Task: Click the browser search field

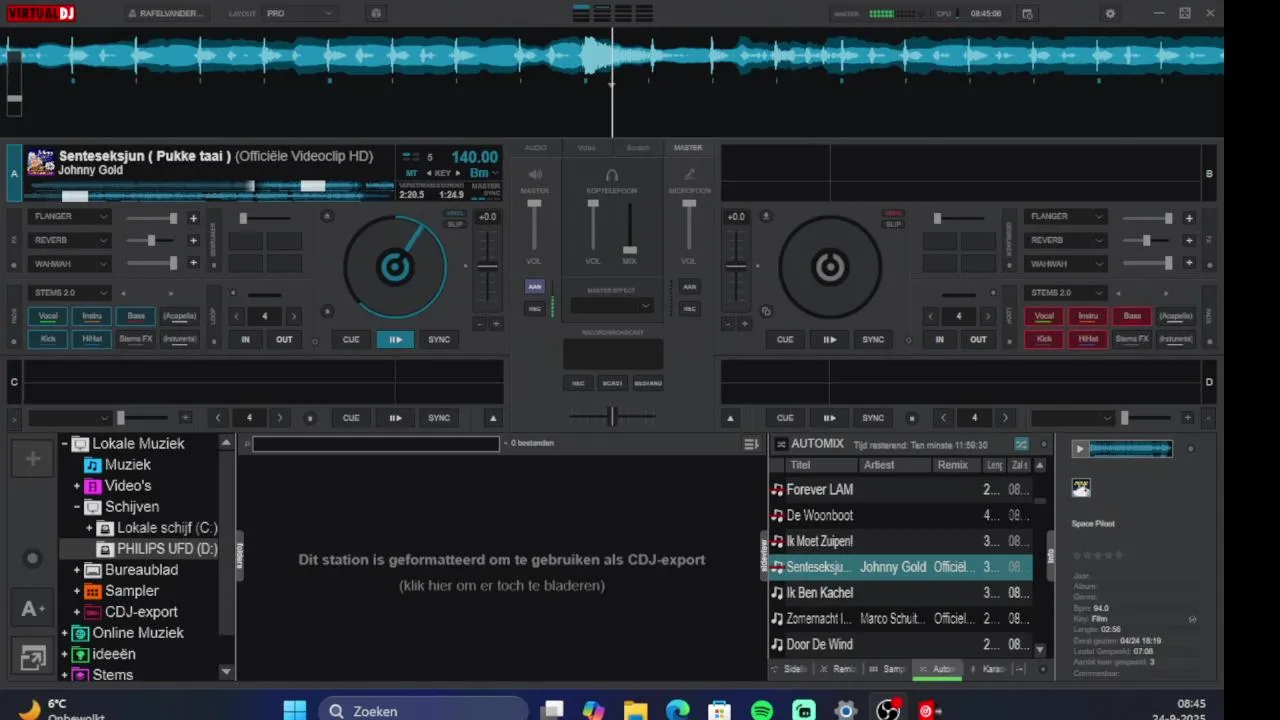Action: point(375,444)
